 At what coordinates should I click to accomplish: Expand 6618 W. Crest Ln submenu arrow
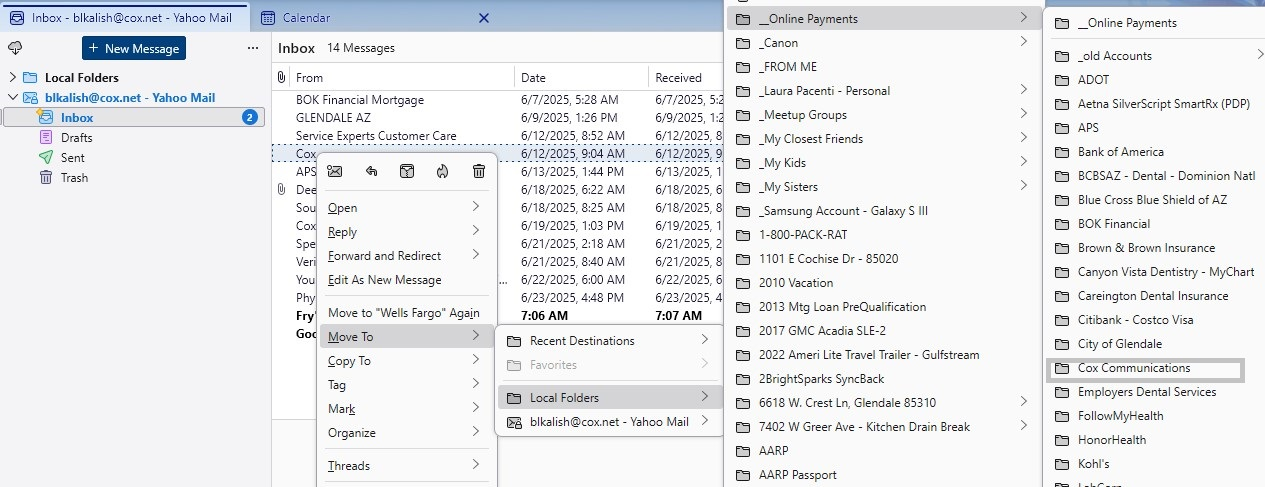coord(1024,402)
